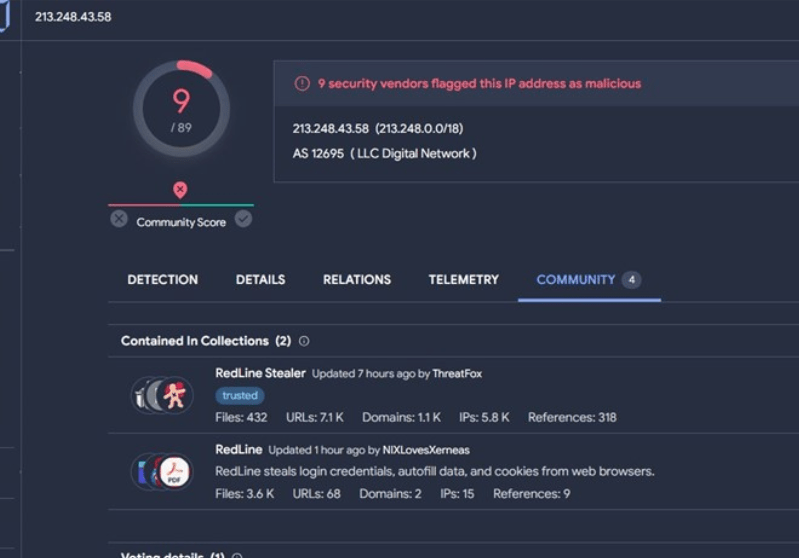Downvote using the X icon beside Community Score
Screen dimensions: 799x558
click(119, 219)
